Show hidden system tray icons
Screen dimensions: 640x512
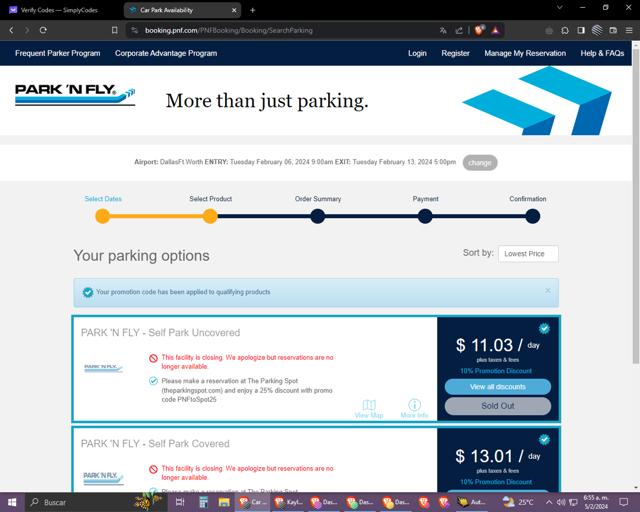point(549,502)
